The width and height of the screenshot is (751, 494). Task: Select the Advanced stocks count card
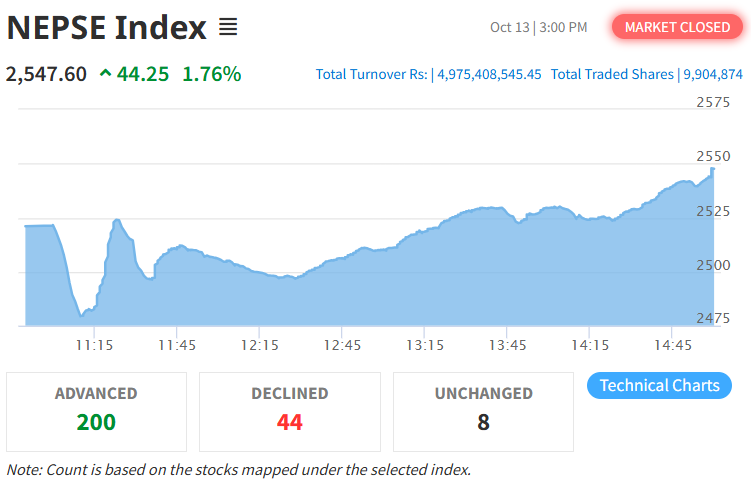coord(96,411)
